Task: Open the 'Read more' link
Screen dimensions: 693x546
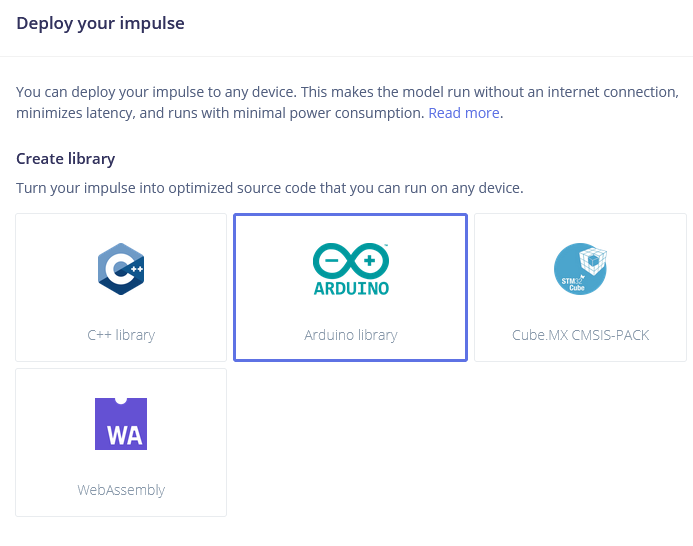Action: 464,113
